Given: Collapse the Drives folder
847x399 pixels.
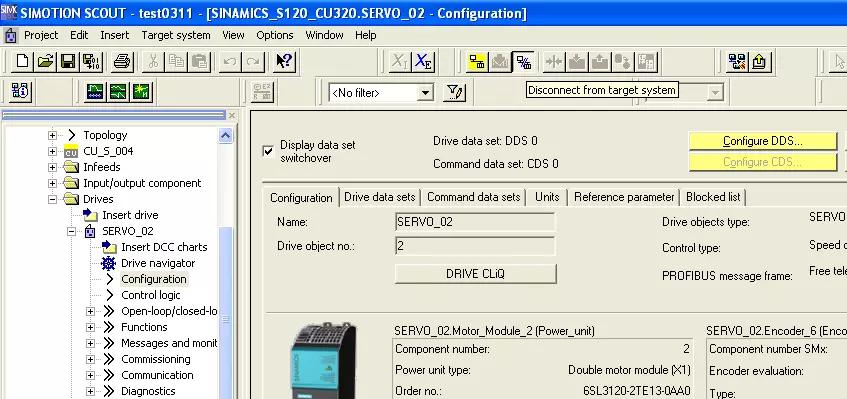Looking at the screenshot, I should coord(52,199).
